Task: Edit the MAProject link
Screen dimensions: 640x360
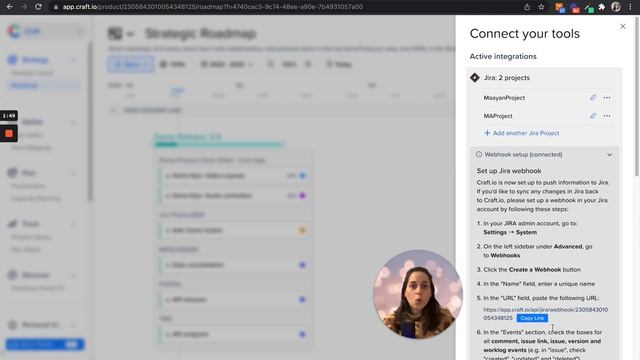Action: [593, 116]
